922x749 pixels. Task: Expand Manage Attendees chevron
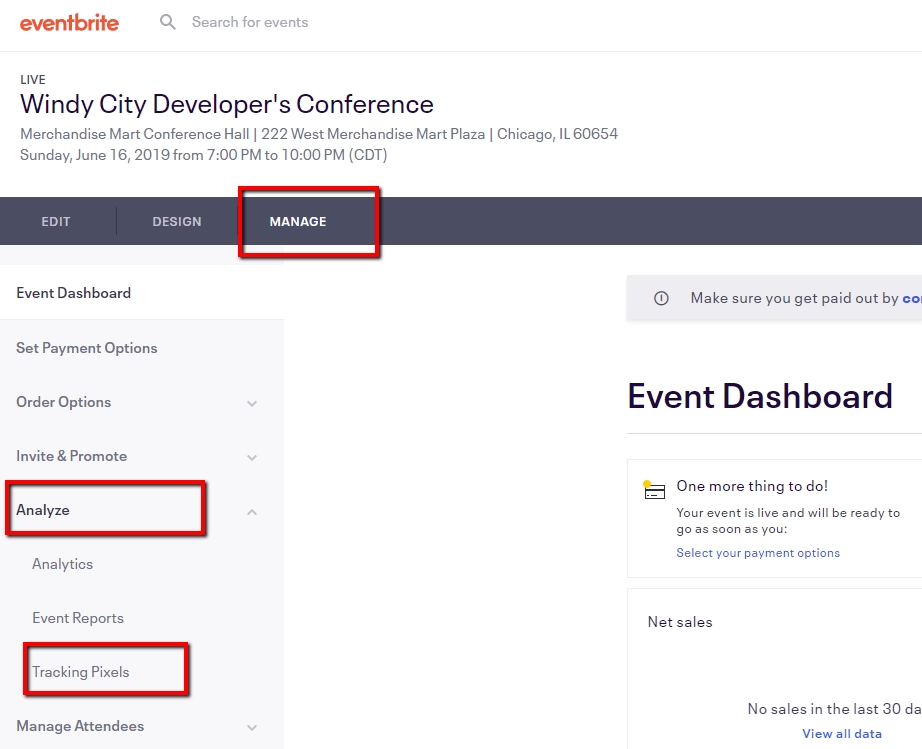click(252, 728)
